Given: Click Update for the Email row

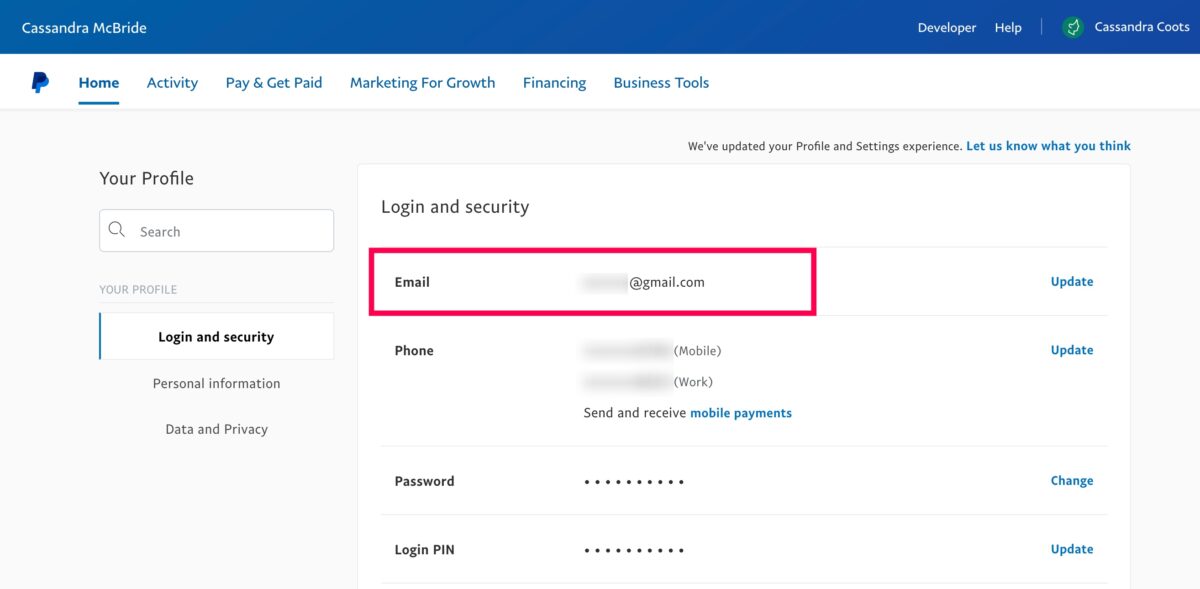Looking at the screenshot, I should 1072,282.
